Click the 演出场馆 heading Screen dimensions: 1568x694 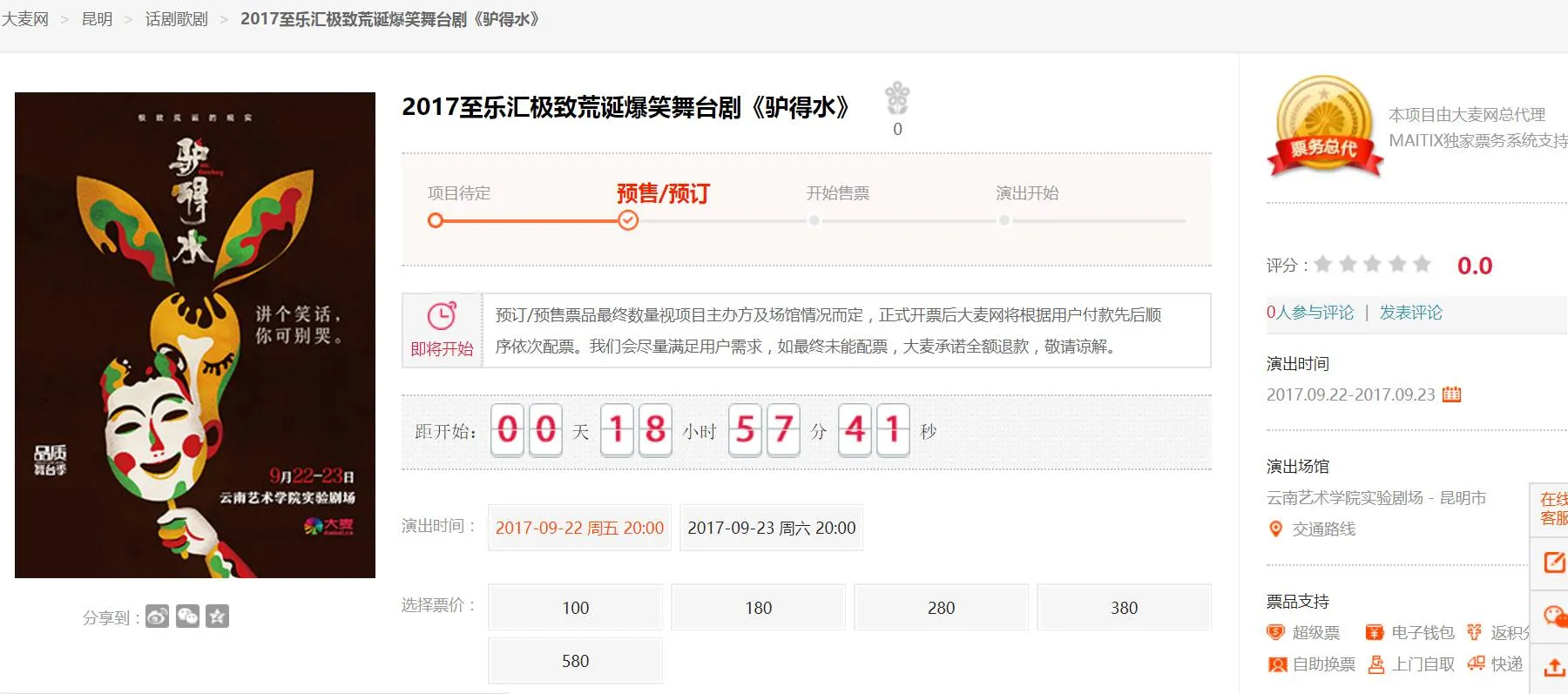[1298, 466]
